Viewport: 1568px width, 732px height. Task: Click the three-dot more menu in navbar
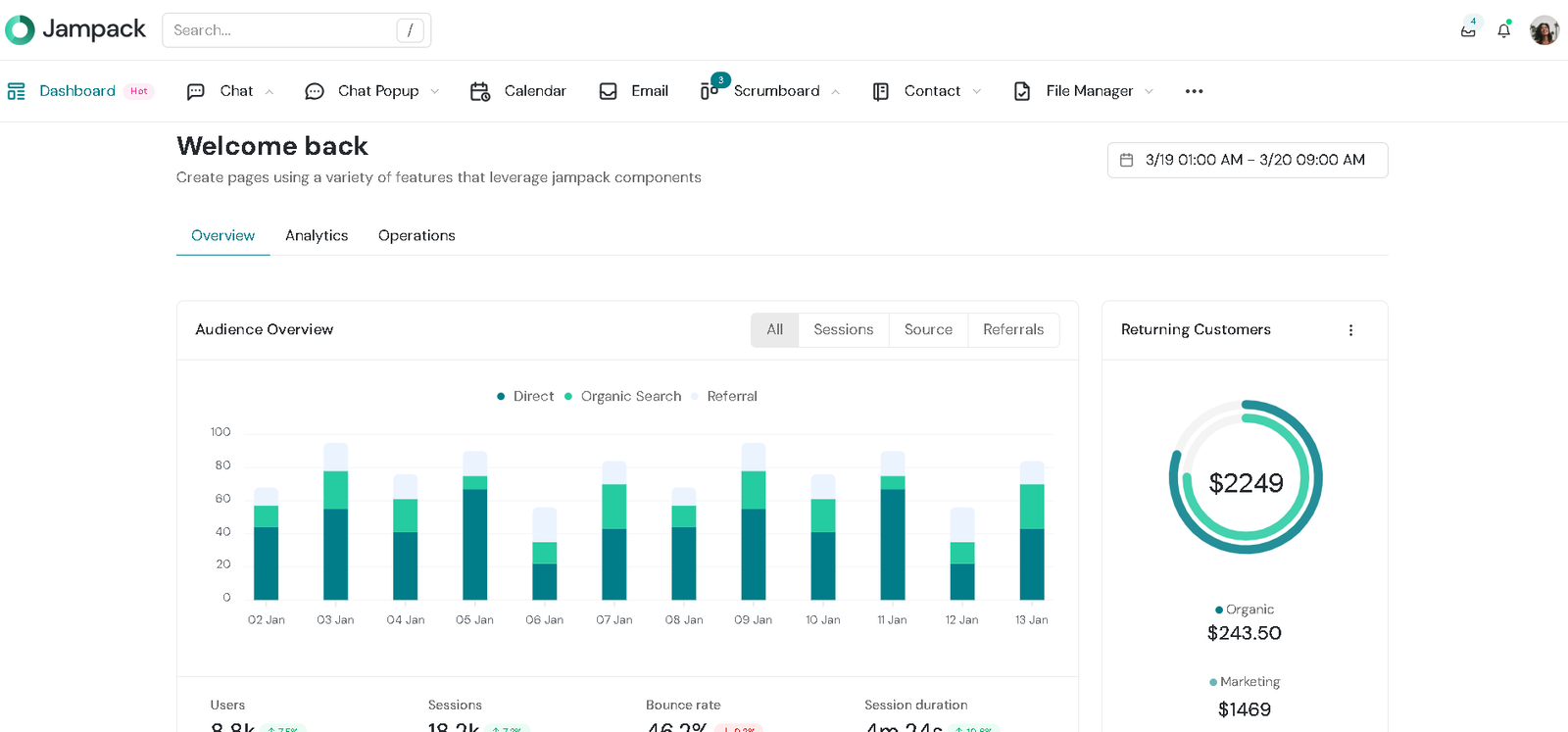coord(1194,91)
